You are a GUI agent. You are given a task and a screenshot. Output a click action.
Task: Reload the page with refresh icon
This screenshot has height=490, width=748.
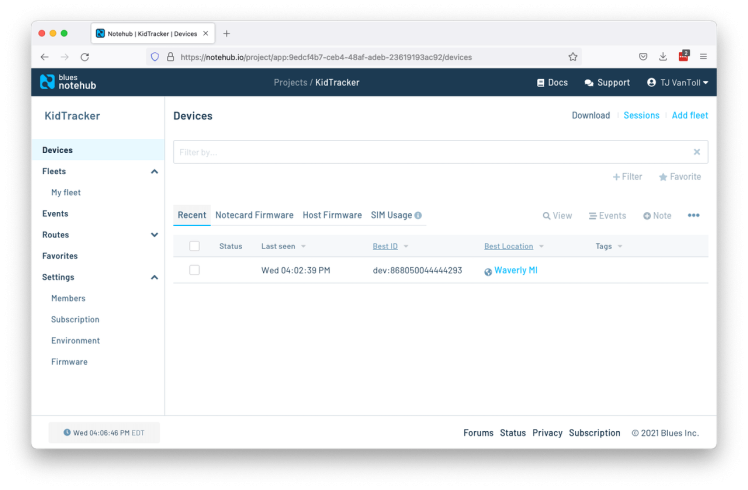coord(85,57)
